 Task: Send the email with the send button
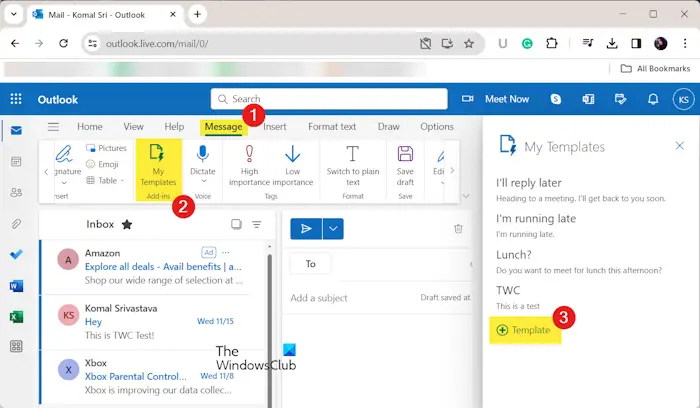[306, 229]
